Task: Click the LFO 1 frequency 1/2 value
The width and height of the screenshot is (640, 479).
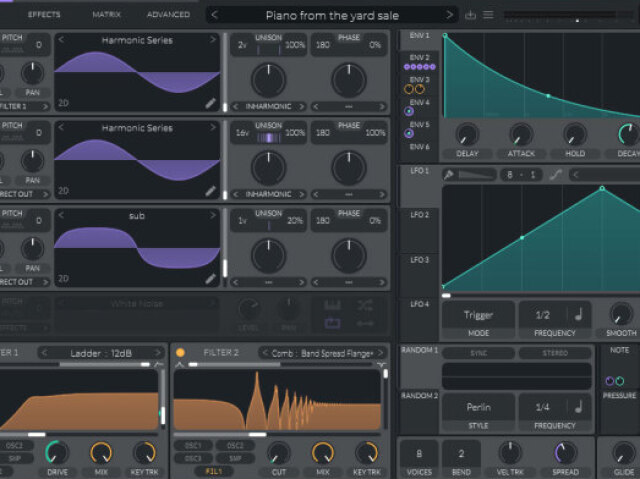Action: 543,315
